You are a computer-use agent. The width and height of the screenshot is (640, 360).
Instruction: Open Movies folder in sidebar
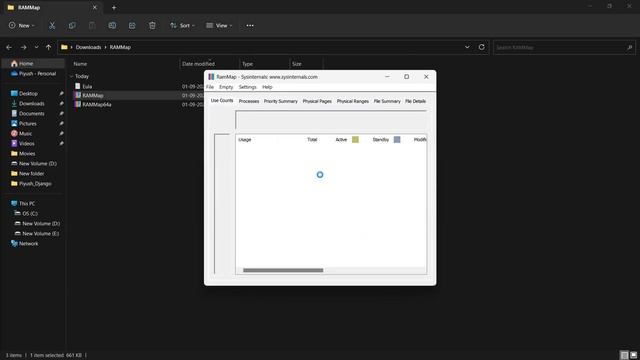23,153
